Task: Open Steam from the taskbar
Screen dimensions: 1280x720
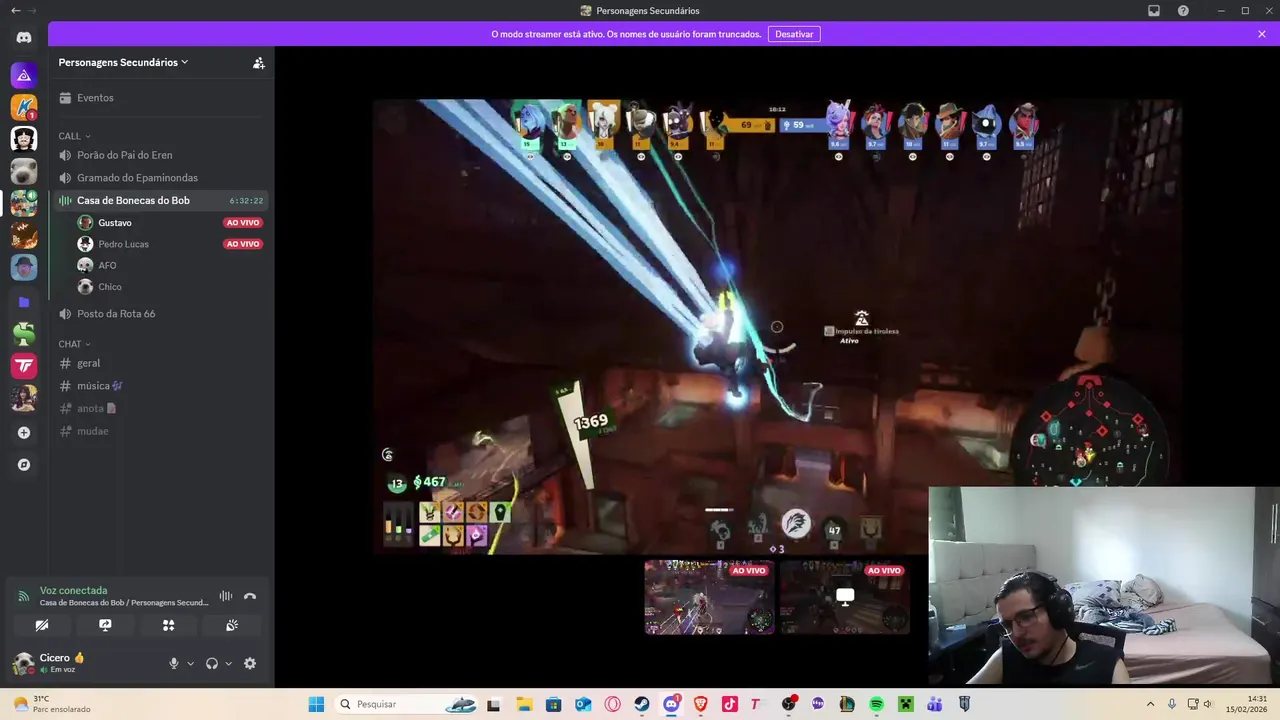Action: coord(642,704)
